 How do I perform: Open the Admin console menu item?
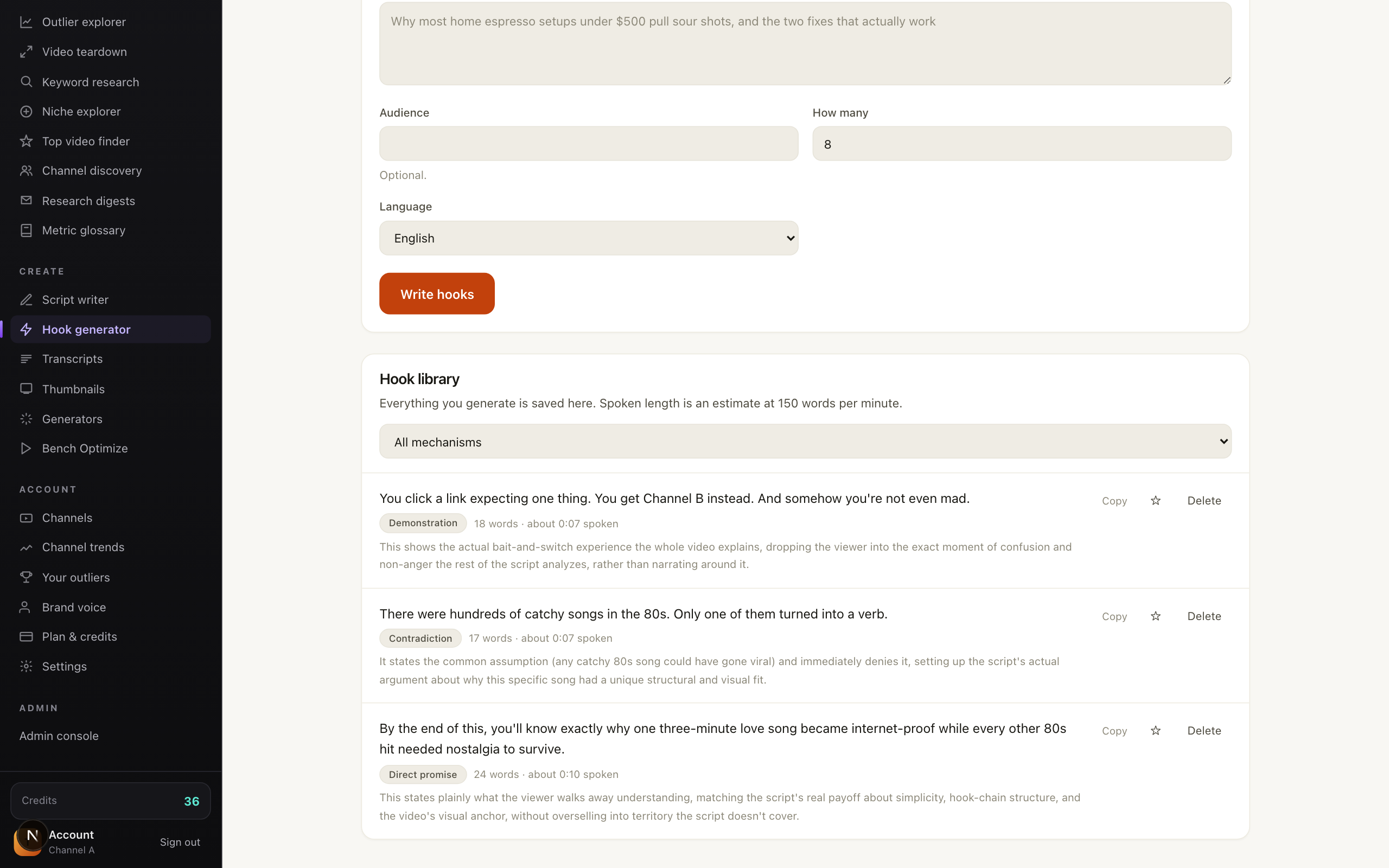[x=59, y=736]
